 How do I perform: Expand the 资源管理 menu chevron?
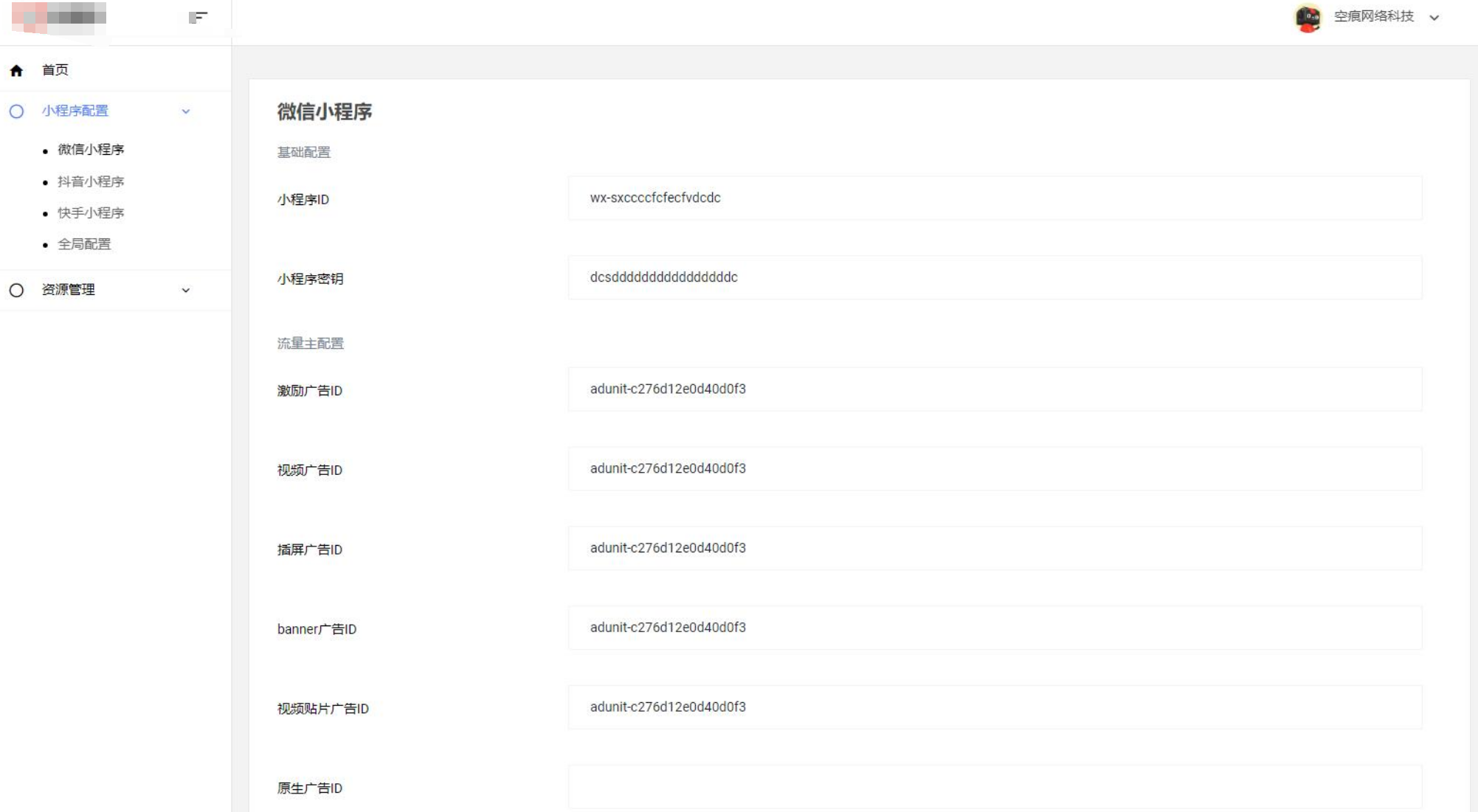point(186,291)
